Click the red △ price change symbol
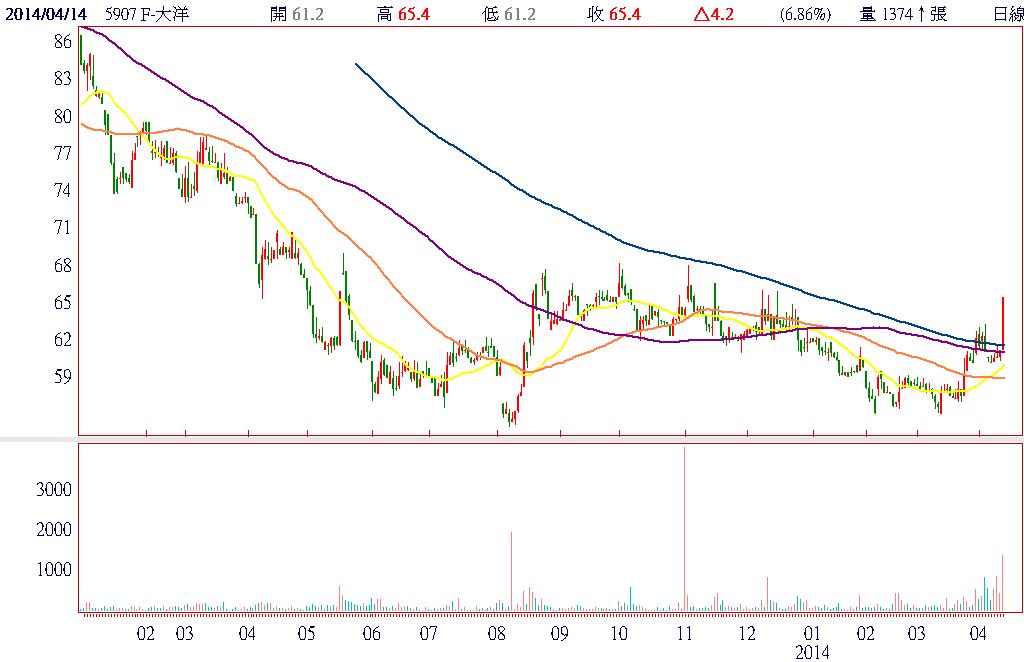This screenshot has height=662, width=1024. coord(699,14)
